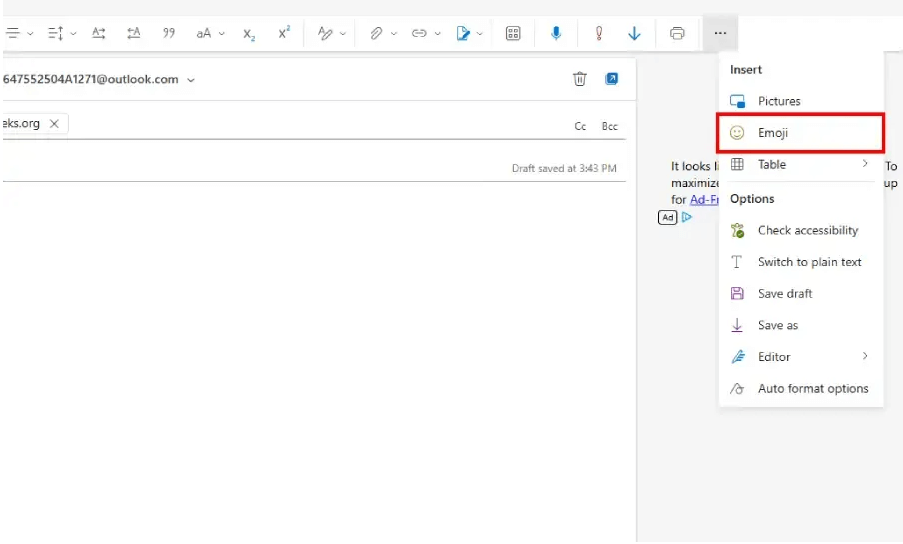
Task: Click the signature icon
Action: coord(462,33)
